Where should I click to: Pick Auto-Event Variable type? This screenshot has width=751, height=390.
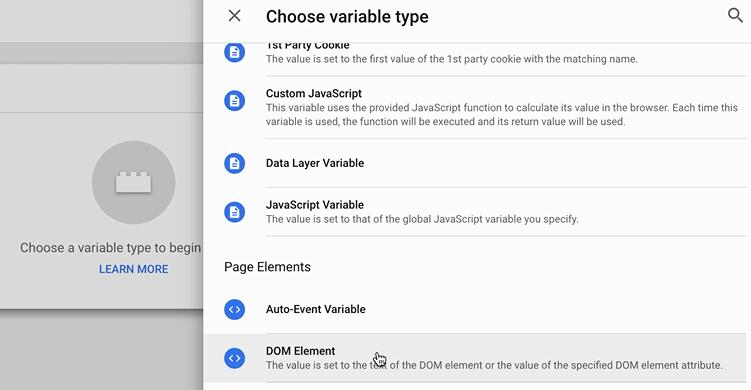click(475, 310)
